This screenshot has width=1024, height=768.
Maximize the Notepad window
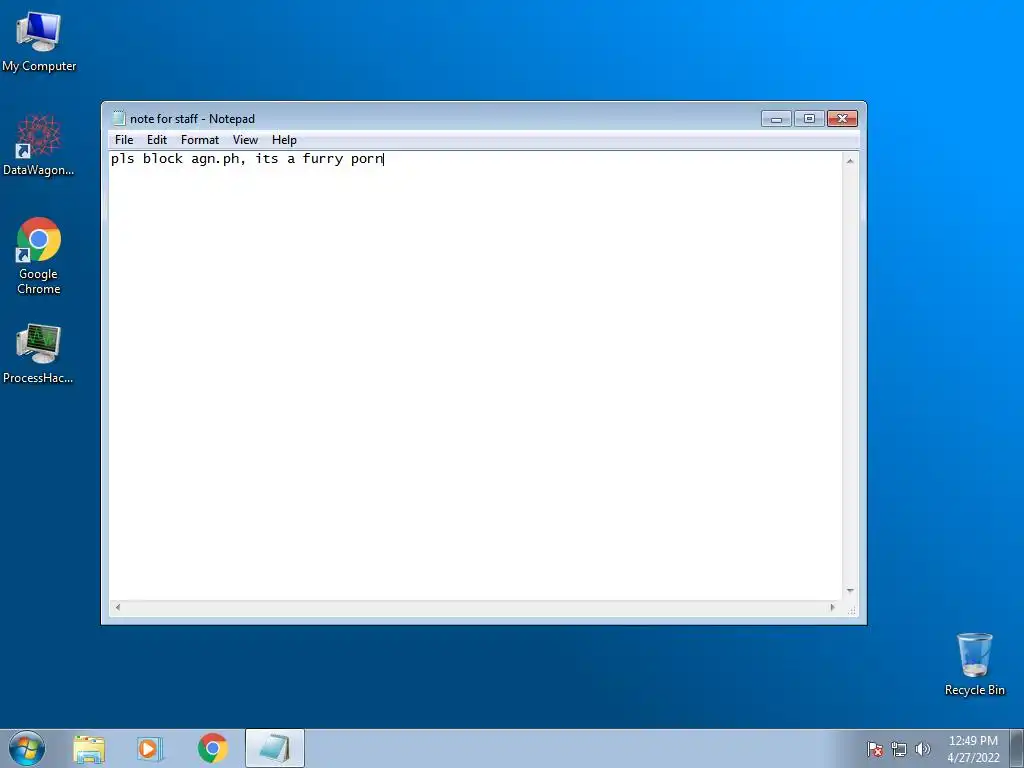pyautogui.click(x=809, y=119)
